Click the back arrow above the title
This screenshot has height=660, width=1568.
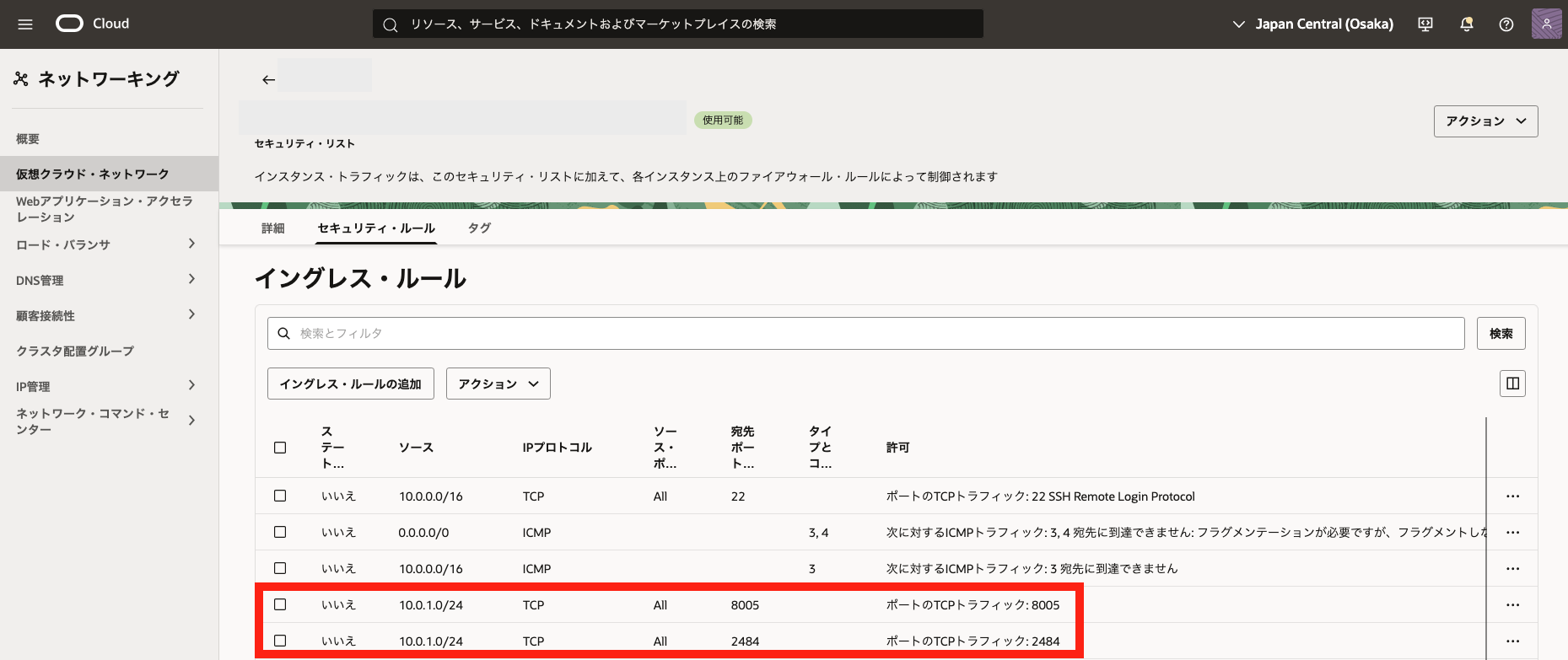[x=268, y=80]
